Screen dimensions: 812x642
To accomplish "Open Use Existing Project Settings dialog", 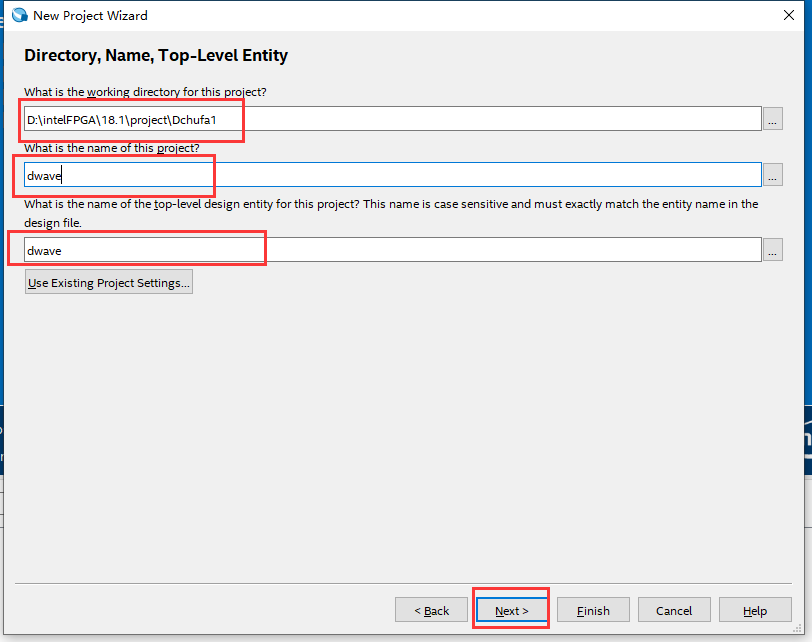I will (x=109, y=282).
